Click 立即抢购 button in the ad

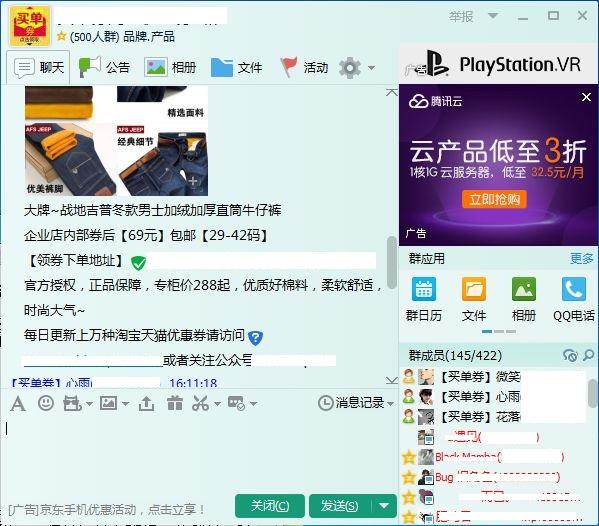tap(494, 199)
